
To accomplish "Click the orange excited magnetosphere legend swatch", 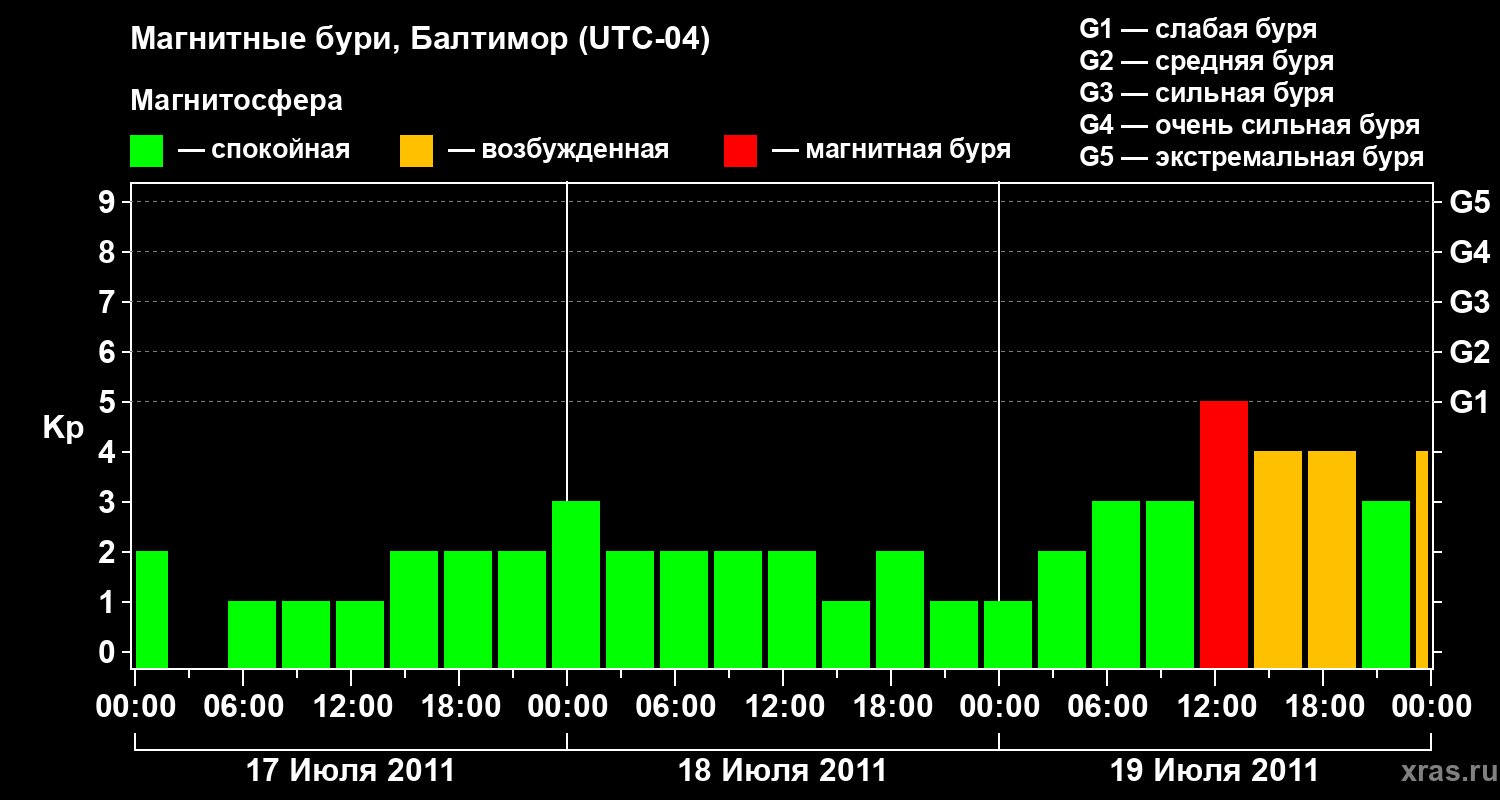I will [416, 151].
